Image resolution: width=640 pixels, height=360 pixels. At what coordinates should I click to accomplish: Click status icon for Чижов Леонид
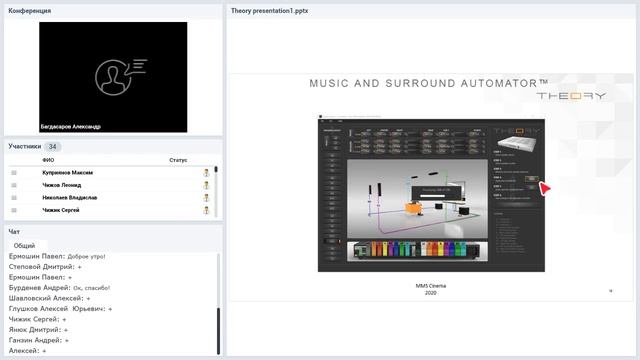coord(207,185)
